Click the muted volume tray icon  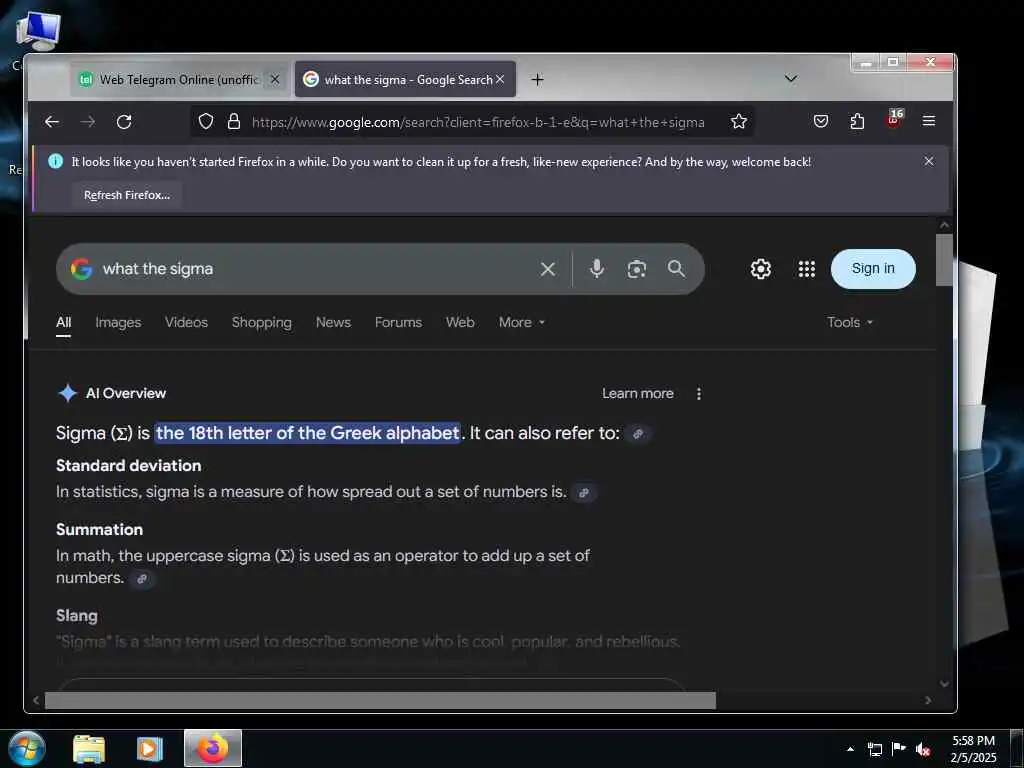point(922,750)
